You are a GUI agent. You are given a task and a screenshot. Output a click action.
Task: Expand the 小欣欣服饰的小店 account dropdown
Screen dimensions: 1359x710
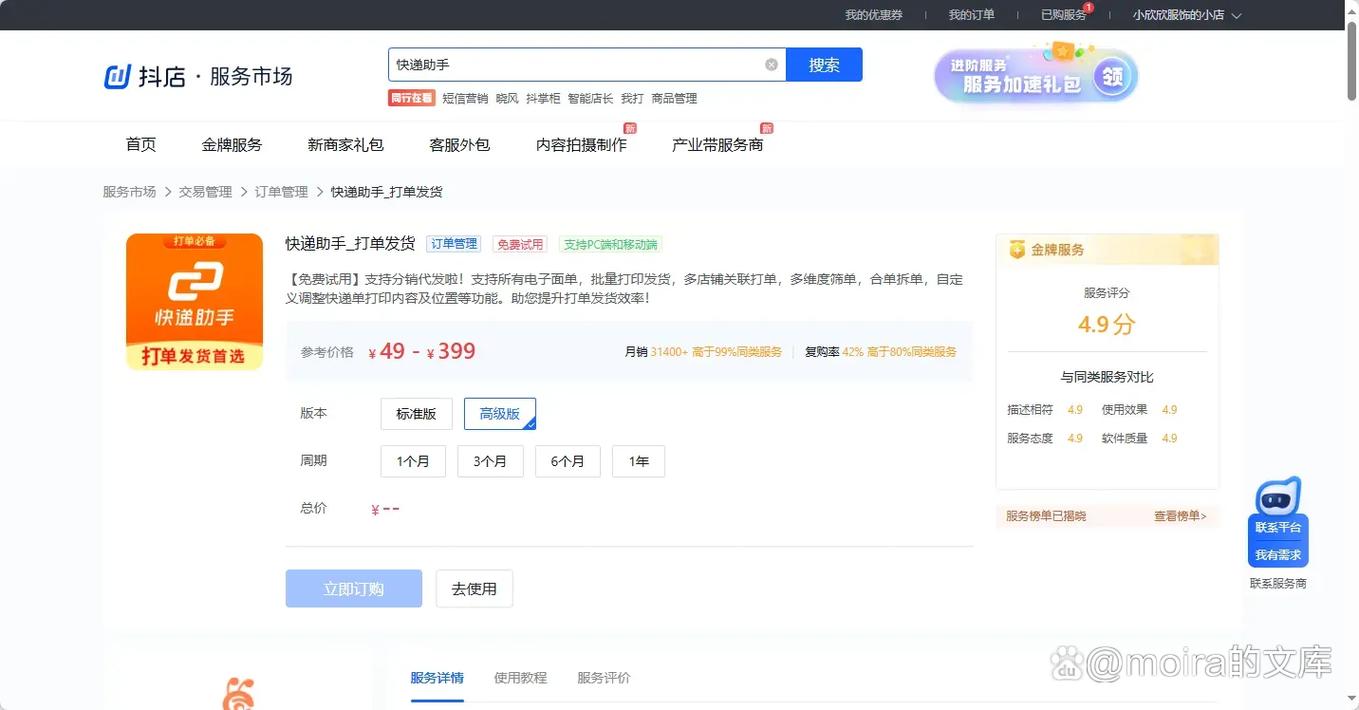tap(1187, 15)
